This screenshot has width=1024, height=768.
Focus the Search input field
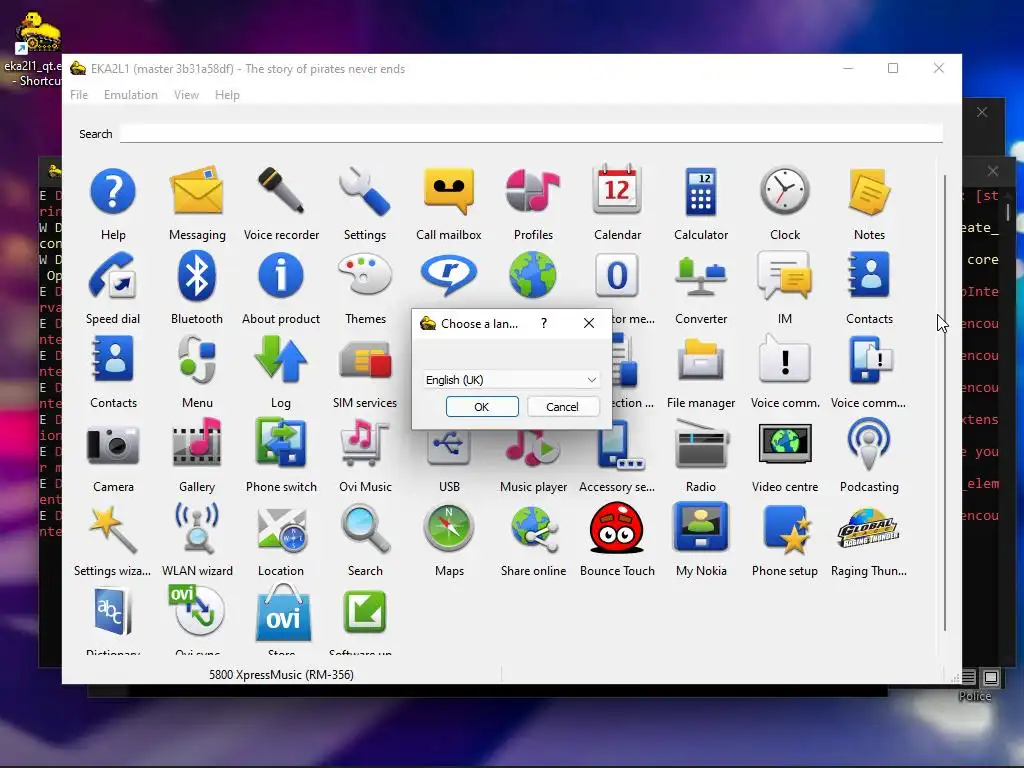click(x=531, y=133)
